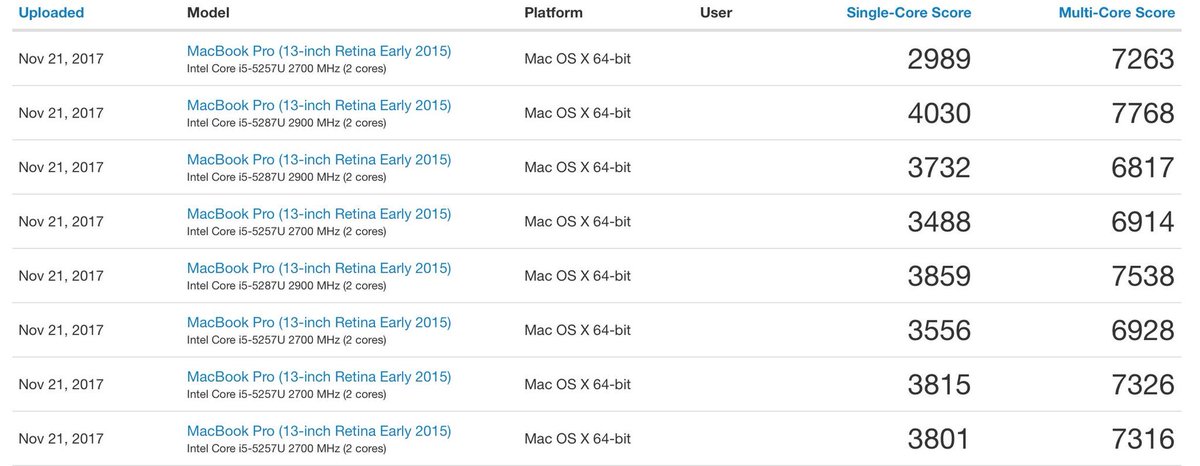The image size is (1200, 466).
Task: Open MacBook Pro result scoring 4030
Action: coord(319,105)
